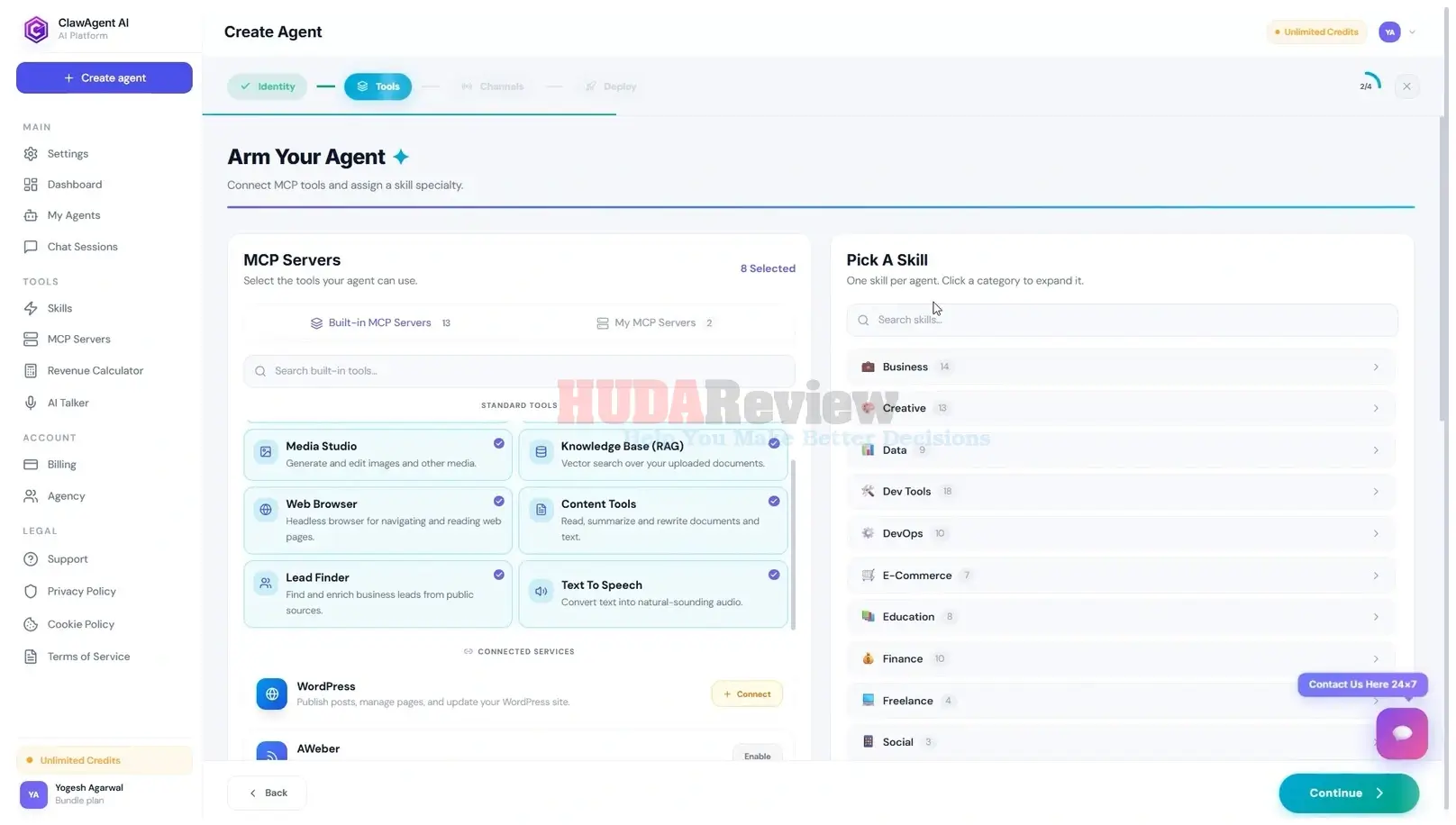This screenshot has width=1456, height=825.
Task: Click the Revenue Calculator icon
Action: pyautogui.click(x=31, y=371)
